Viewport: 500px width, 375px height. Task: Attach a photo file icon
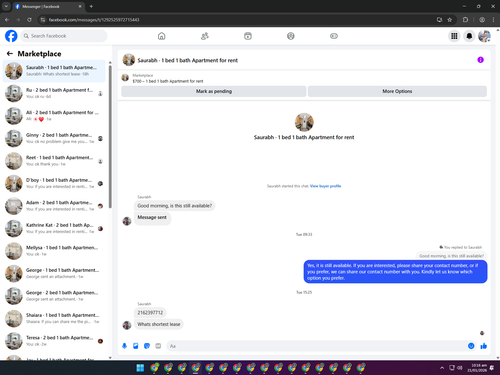(x=136, y=346)
